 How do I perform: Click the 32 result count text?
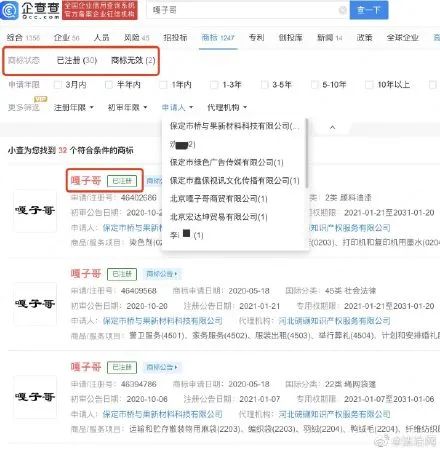63,150
